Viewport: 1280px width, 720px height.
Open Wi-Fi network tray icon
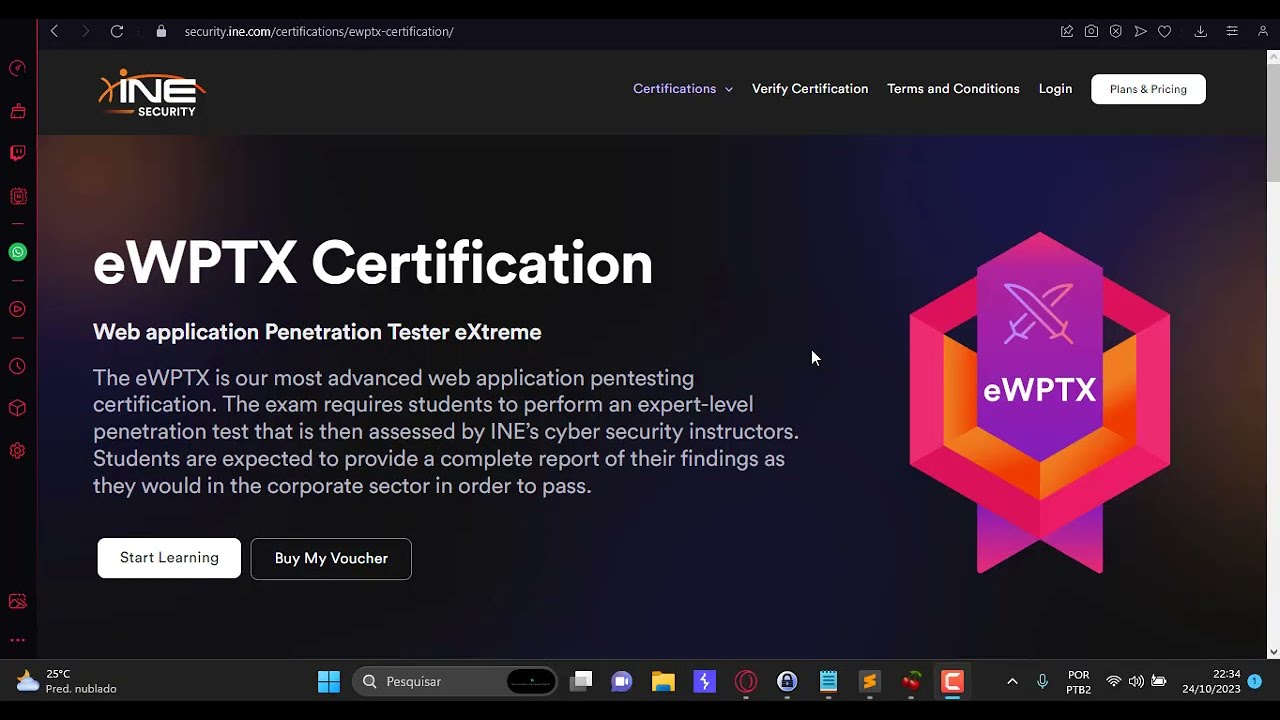tap(1113, 681)
